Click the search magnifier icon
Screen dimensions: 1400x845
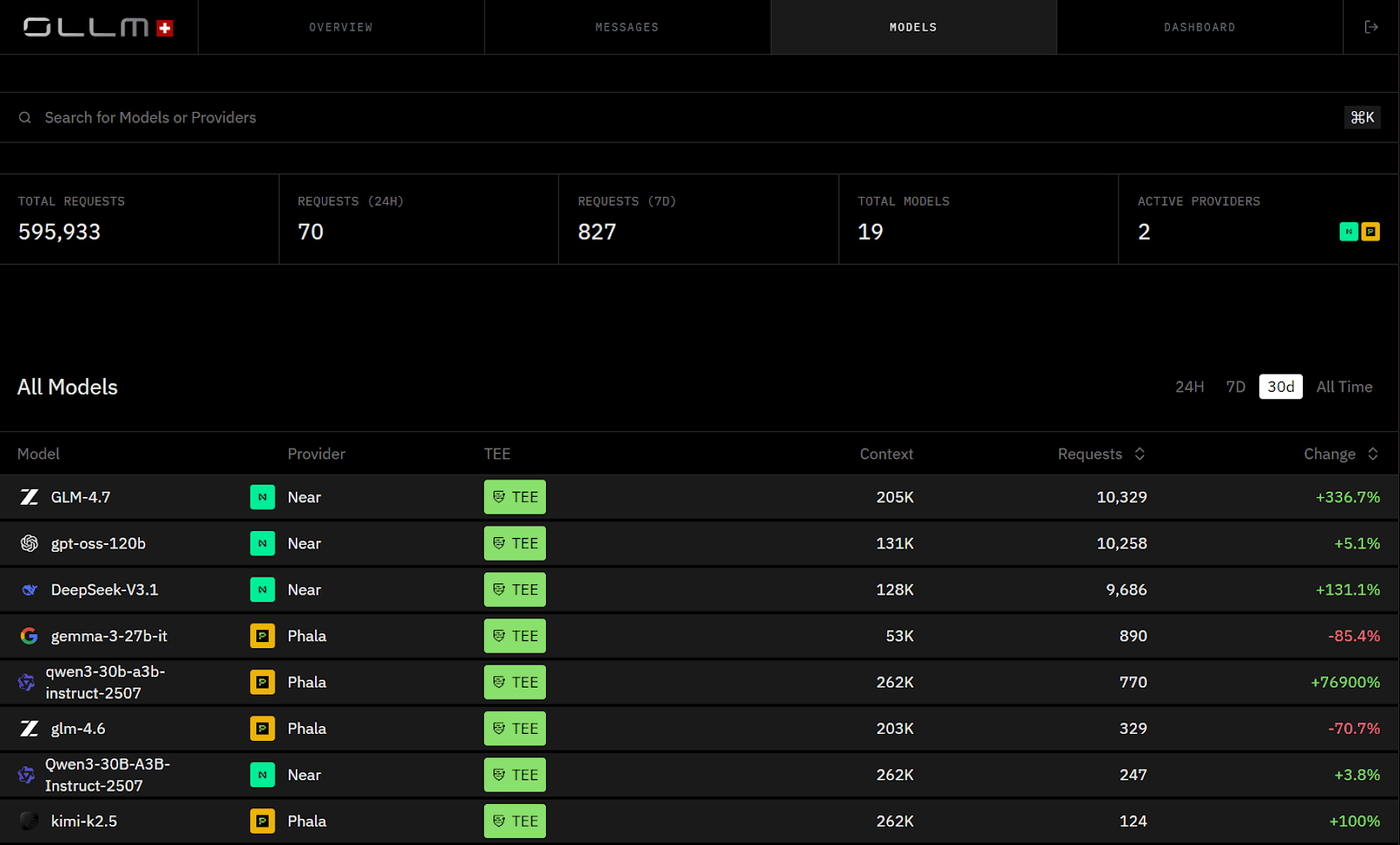coord(25,117)
